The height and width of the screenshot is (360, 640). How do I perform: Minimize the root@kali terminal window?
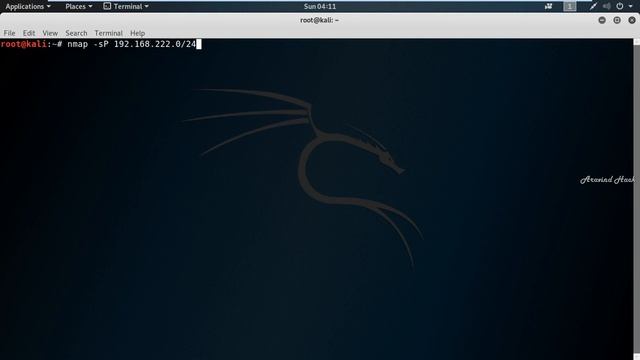pos(602,20)
